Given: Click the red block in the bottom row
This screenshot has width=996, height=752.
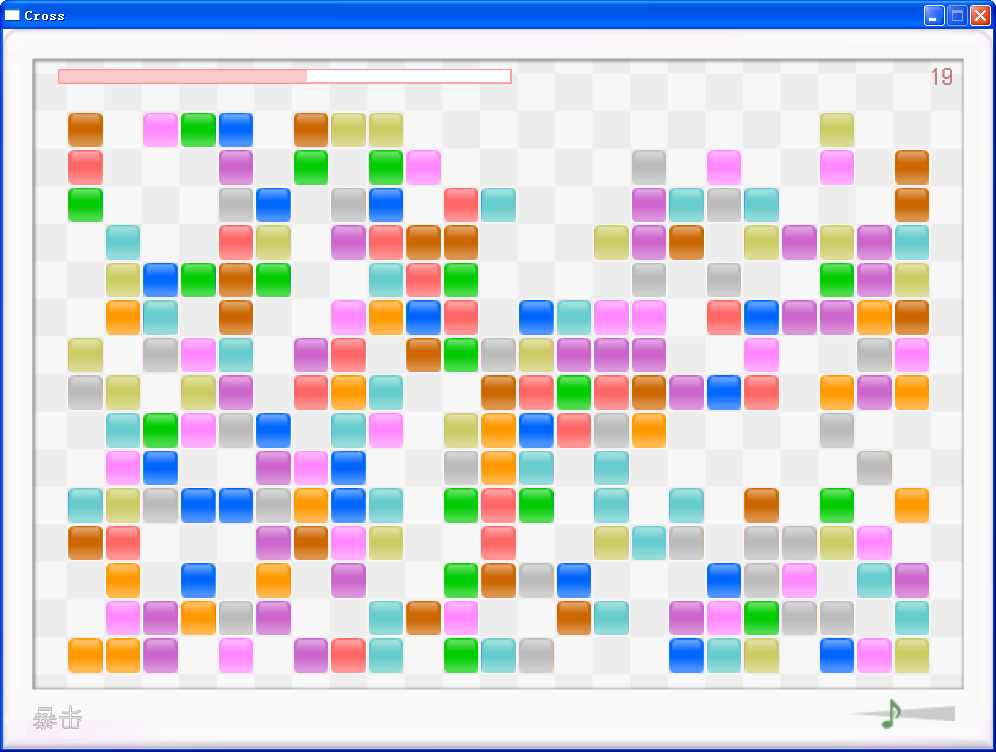Looking at the screenshot, I should 348,655.
